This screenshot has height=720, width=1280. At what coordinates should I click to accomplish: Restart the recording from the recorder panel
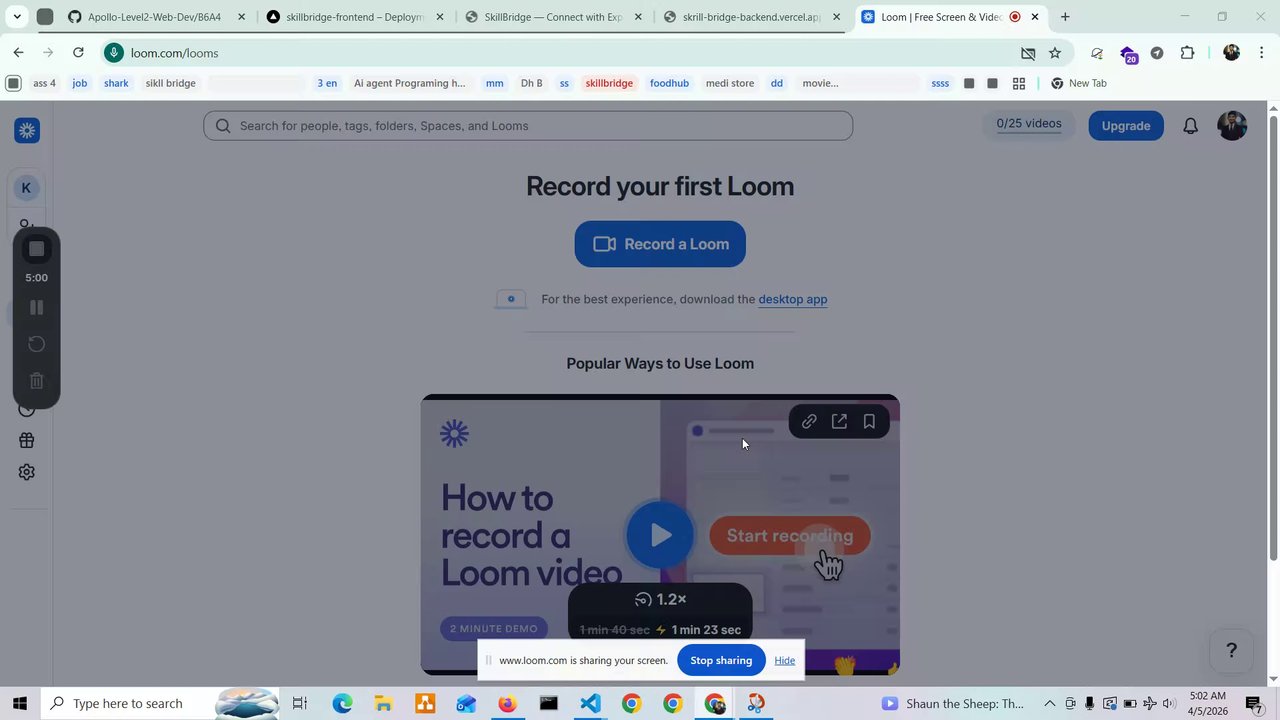36,344
